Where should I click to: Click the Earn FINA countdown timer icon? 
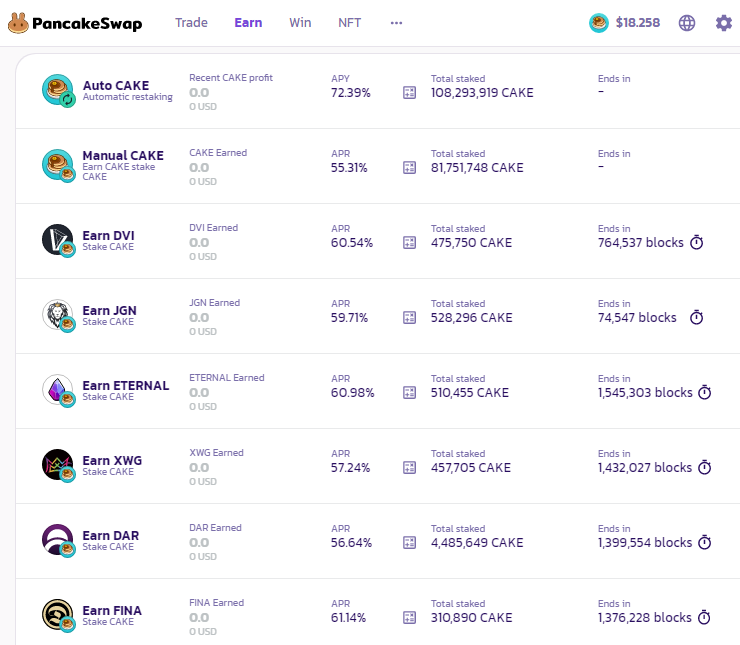[704, 618]
